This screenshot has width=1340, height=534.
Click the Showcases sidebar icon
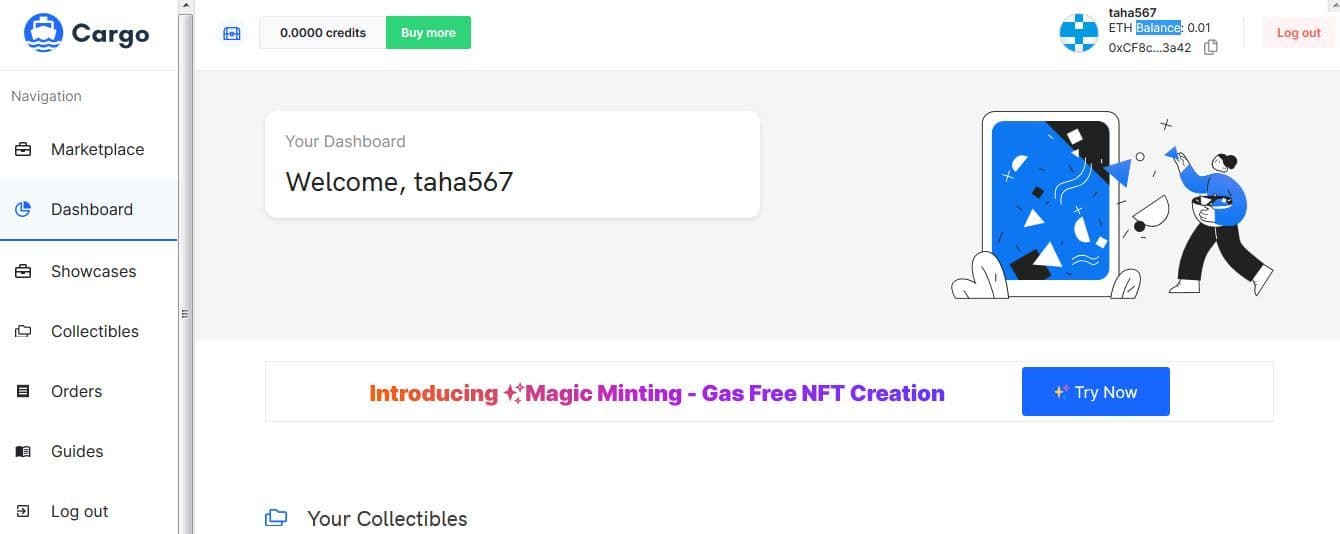[x=23, y=272]
